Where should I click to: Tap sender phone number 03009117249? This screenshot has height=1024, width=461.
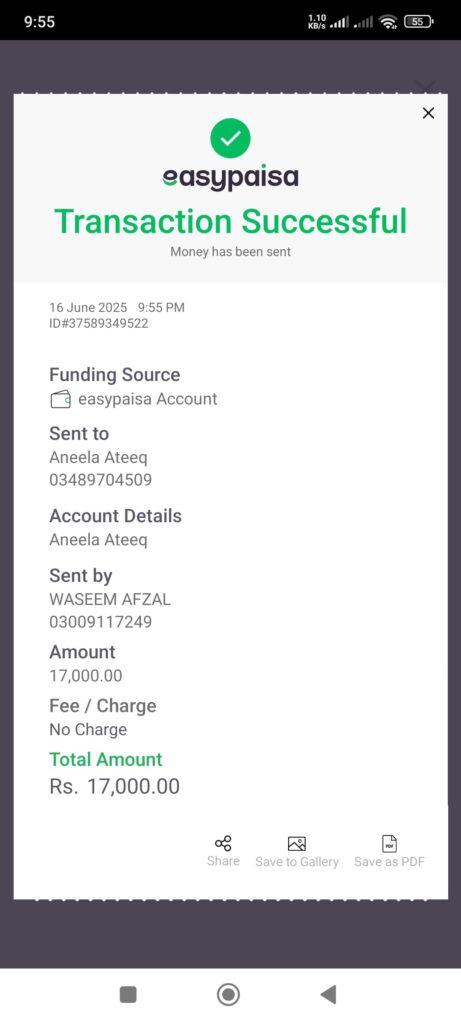point(101,622)
